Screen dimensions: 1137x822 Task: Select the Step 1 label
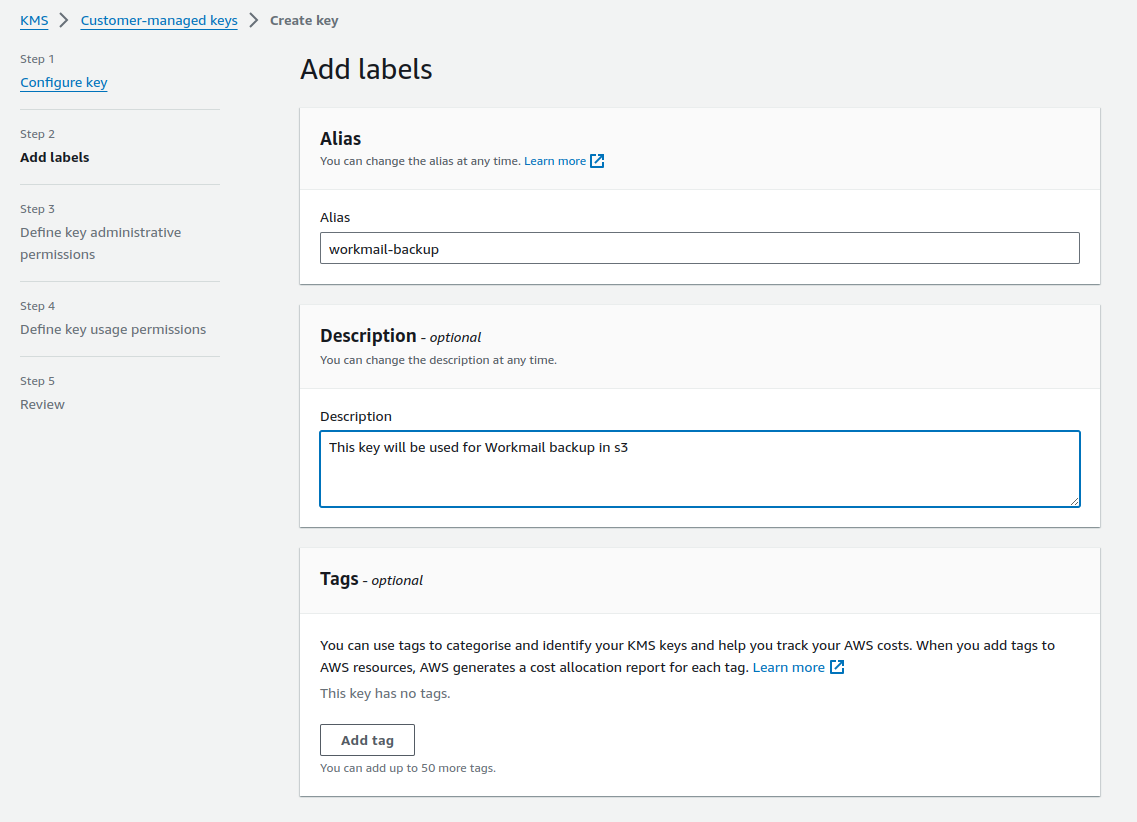tap(37, 59)
